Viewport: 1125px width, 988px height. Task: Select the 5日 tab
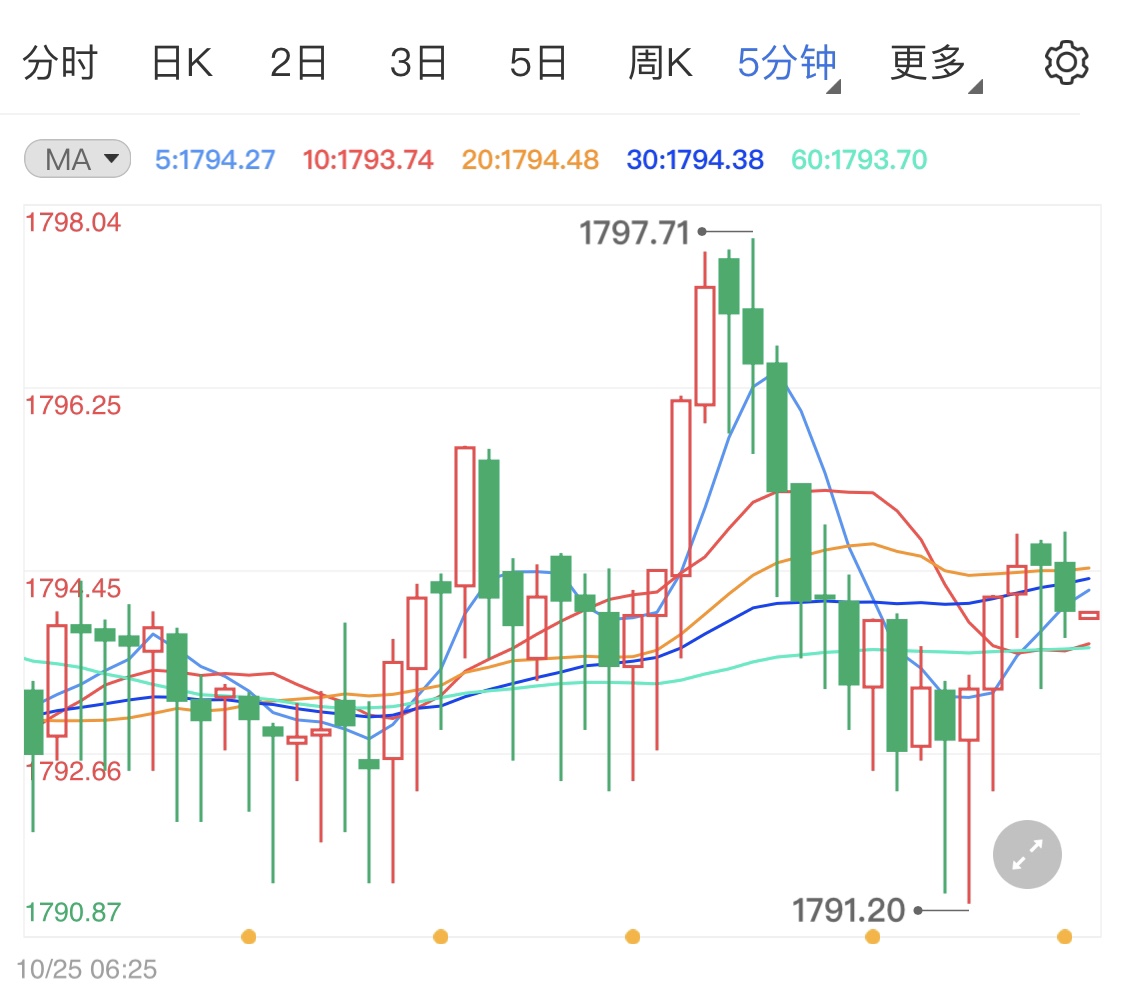pos(538,62)
